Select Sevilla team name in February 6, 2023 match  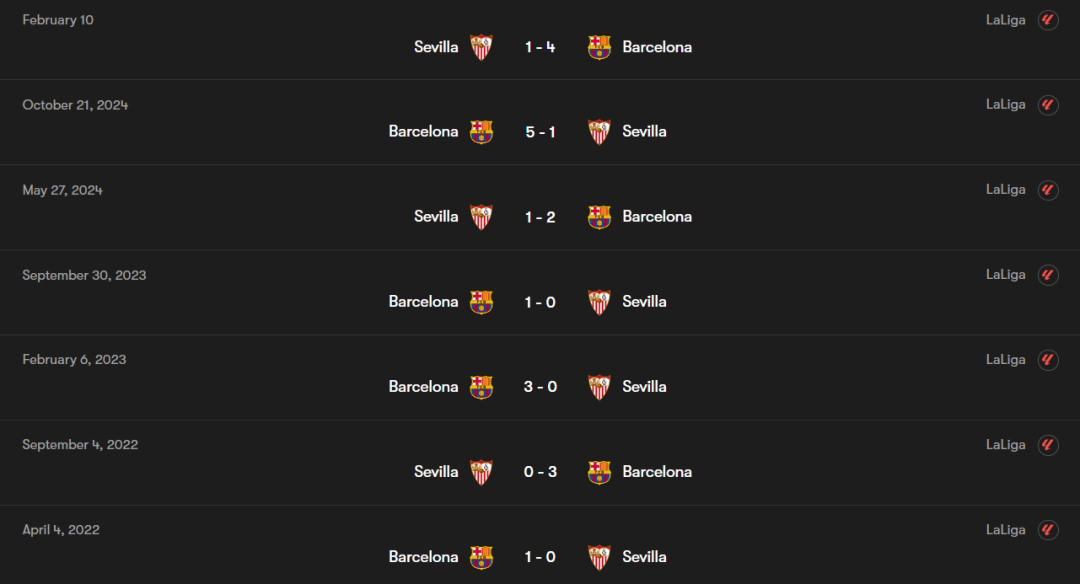point(644,387)
